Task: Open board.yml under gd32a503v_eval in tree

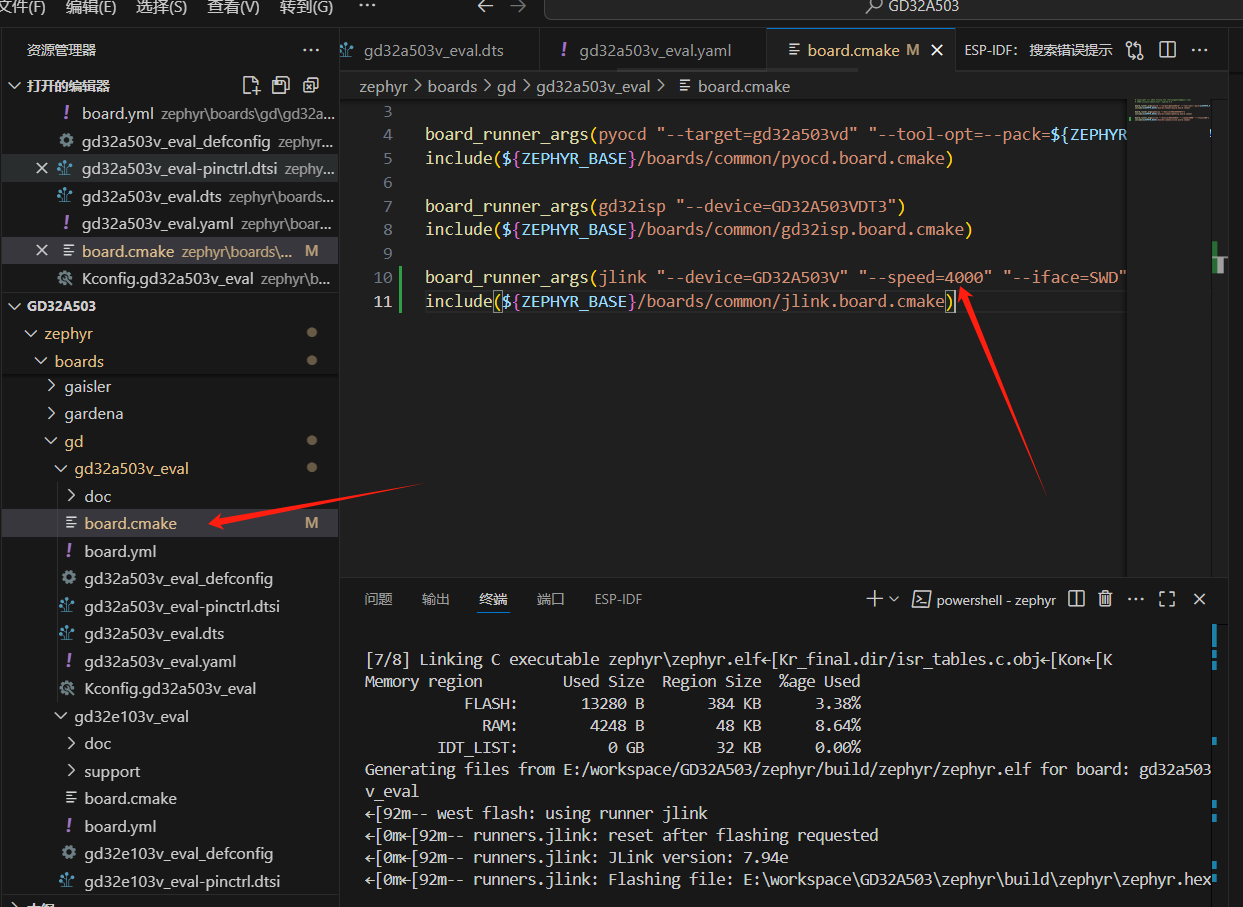Action: (120, 551)
